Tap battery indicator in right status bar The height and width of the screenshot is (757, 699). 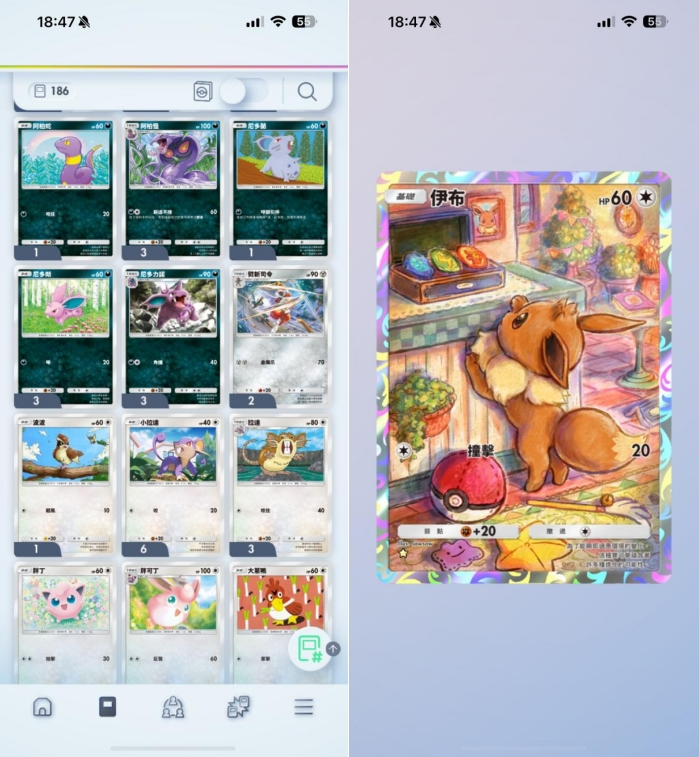(x=656, y=21)
